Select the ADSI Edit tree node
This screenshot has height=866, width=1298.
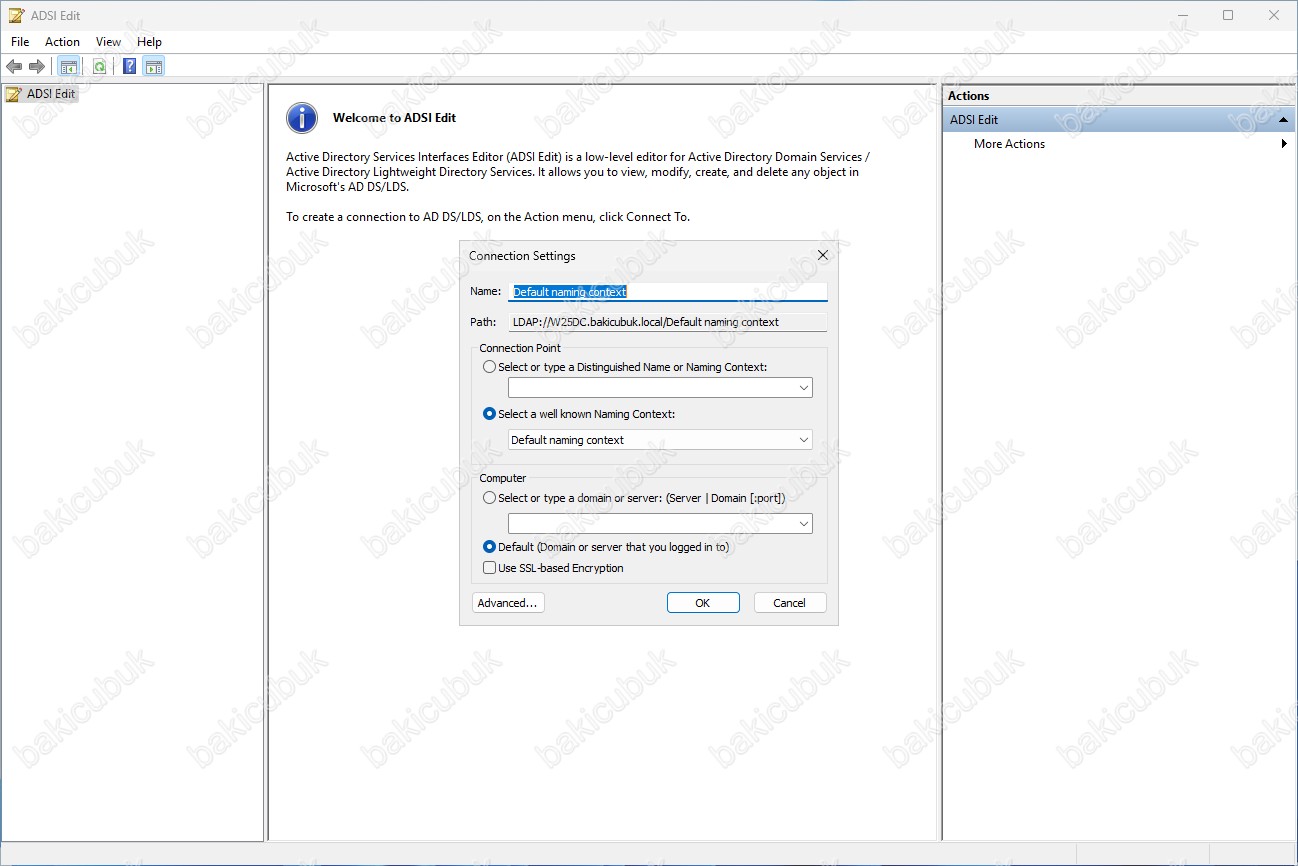pos(40,94)
